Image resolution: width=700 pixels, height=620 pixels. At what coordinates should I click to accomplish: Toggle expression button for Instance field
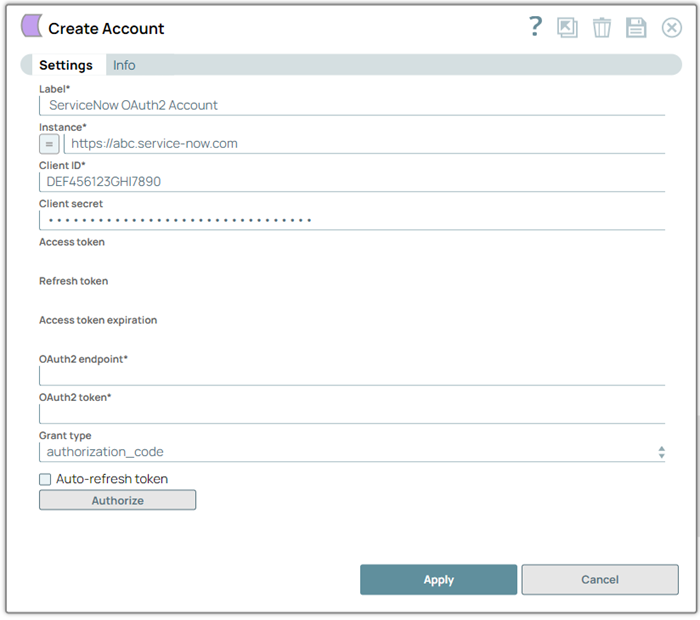49,144
